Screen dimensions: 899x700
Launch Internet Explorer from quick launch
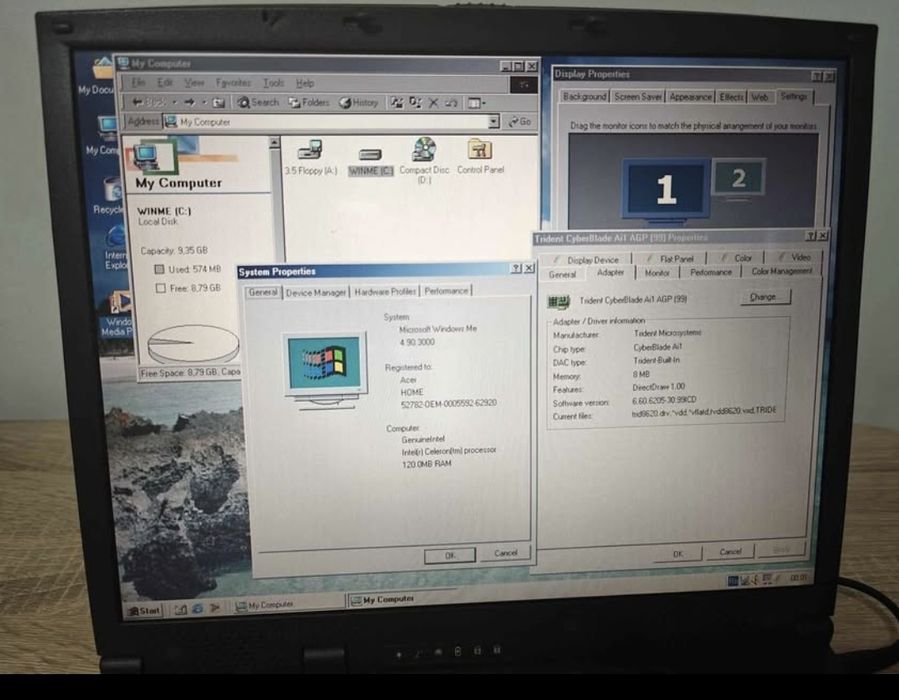pos(197,608)
